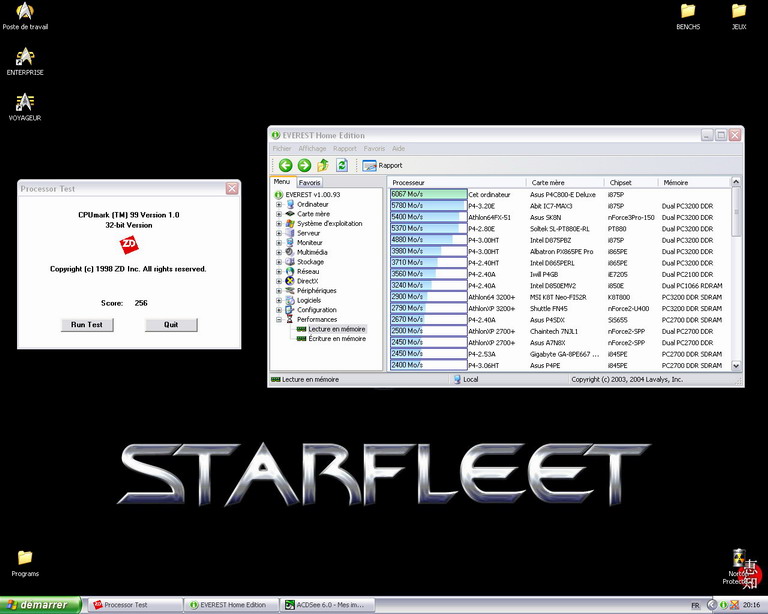
Task: Click the green Forward arrow in EVEREST toolbar
Action: tap(304, 165)
